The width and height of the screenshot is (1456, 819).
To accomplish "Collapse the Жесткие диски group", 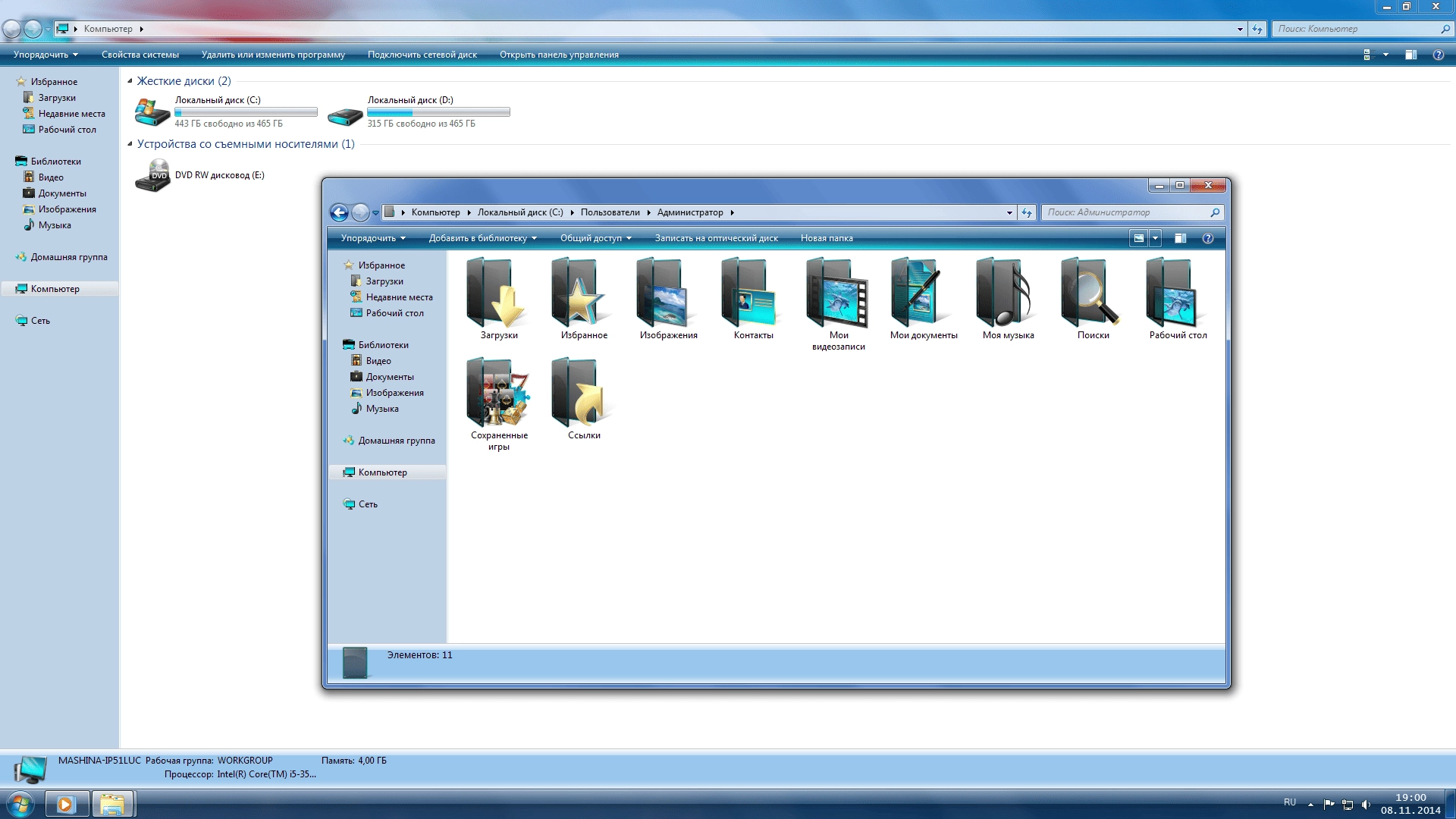I will (x=130, y=81).
